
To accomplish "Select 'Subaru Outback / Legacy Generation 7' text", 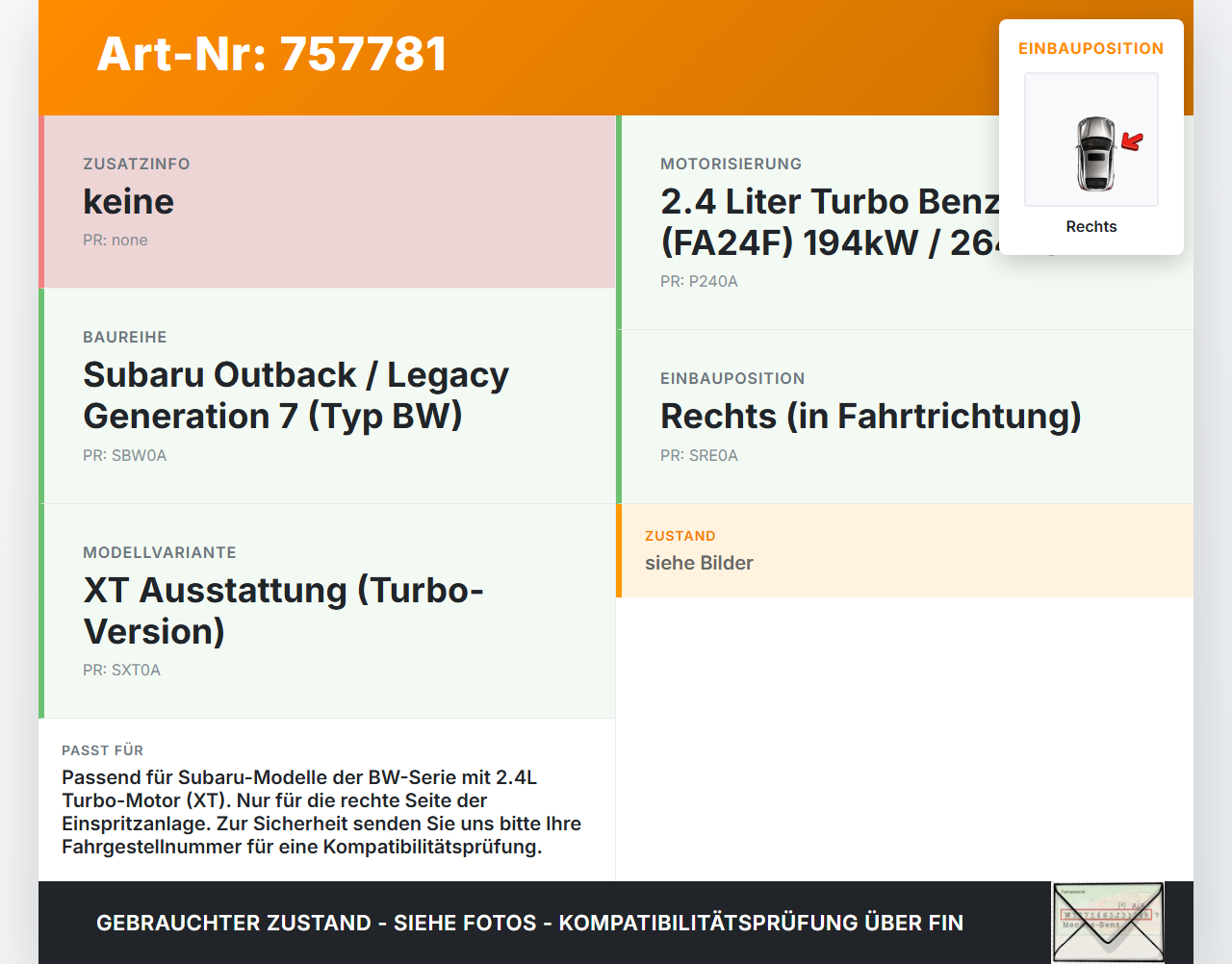I will point(296,395).
